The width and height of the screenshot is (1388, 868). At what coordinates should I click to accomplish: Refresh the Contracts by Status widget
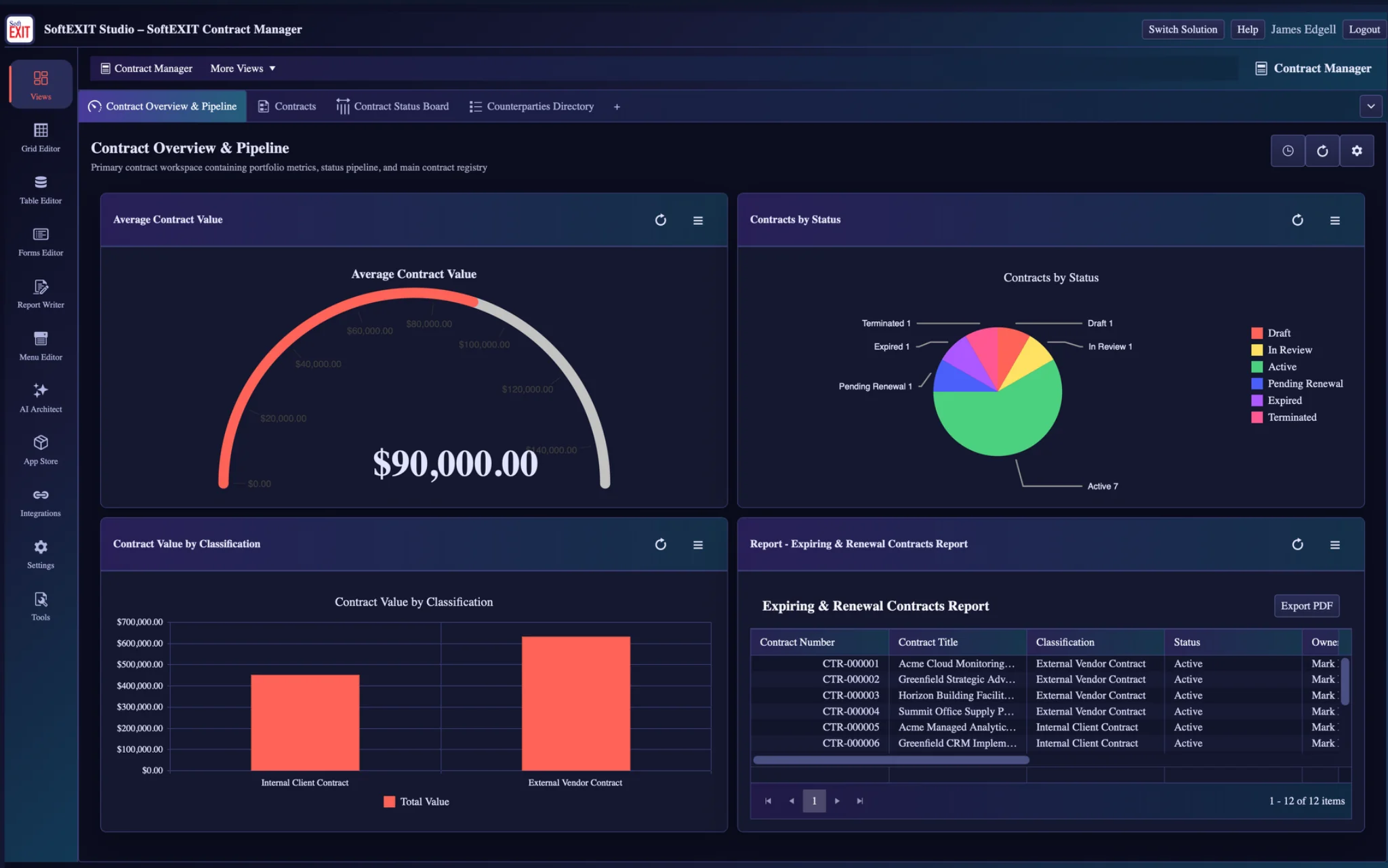1298,220
